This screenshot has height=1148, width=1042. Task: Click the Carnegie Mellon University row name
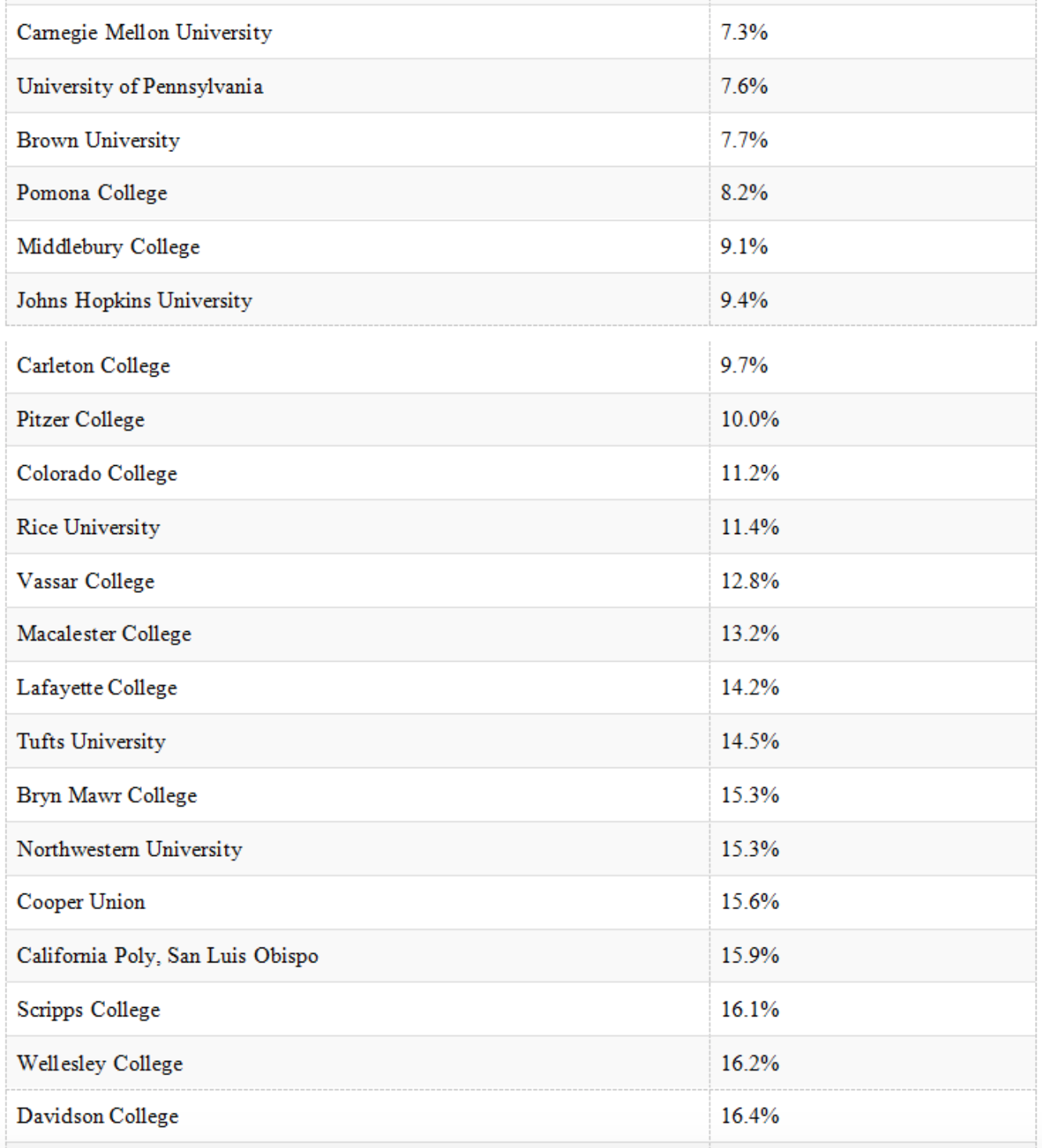tap(144, 32)
